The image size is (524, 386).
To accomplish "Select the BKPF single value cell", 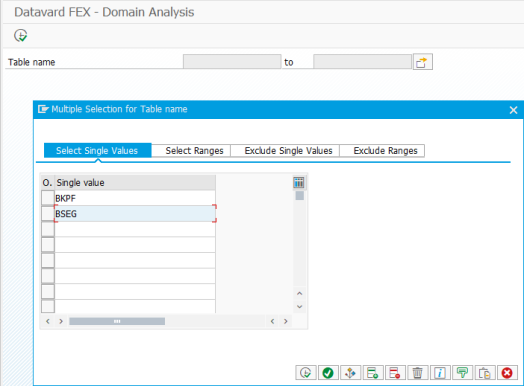I will pyautogui.click(x=135, y=198).
